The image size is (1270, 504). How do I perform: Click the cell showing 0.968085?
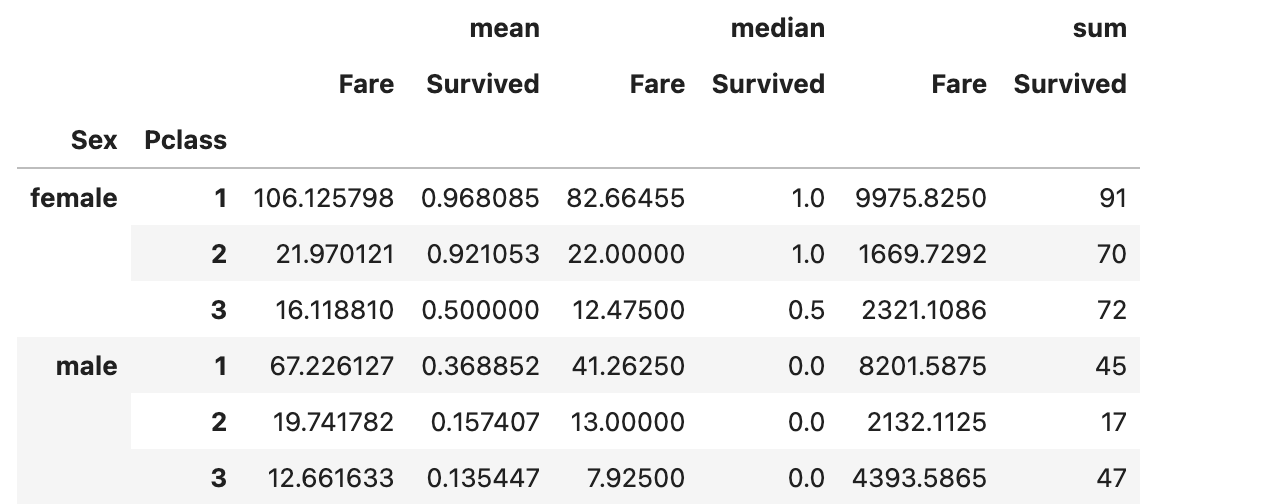[x=480, y=198]
